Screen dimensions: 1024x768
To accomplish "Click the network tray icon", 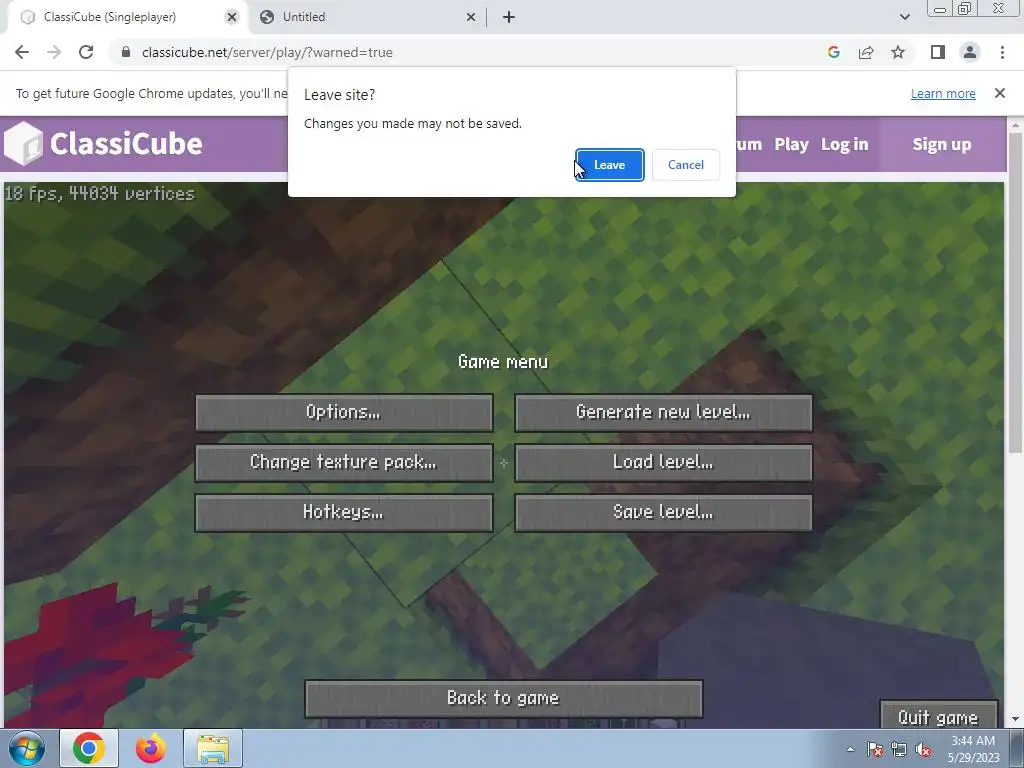I will click(x=899, y=749).
